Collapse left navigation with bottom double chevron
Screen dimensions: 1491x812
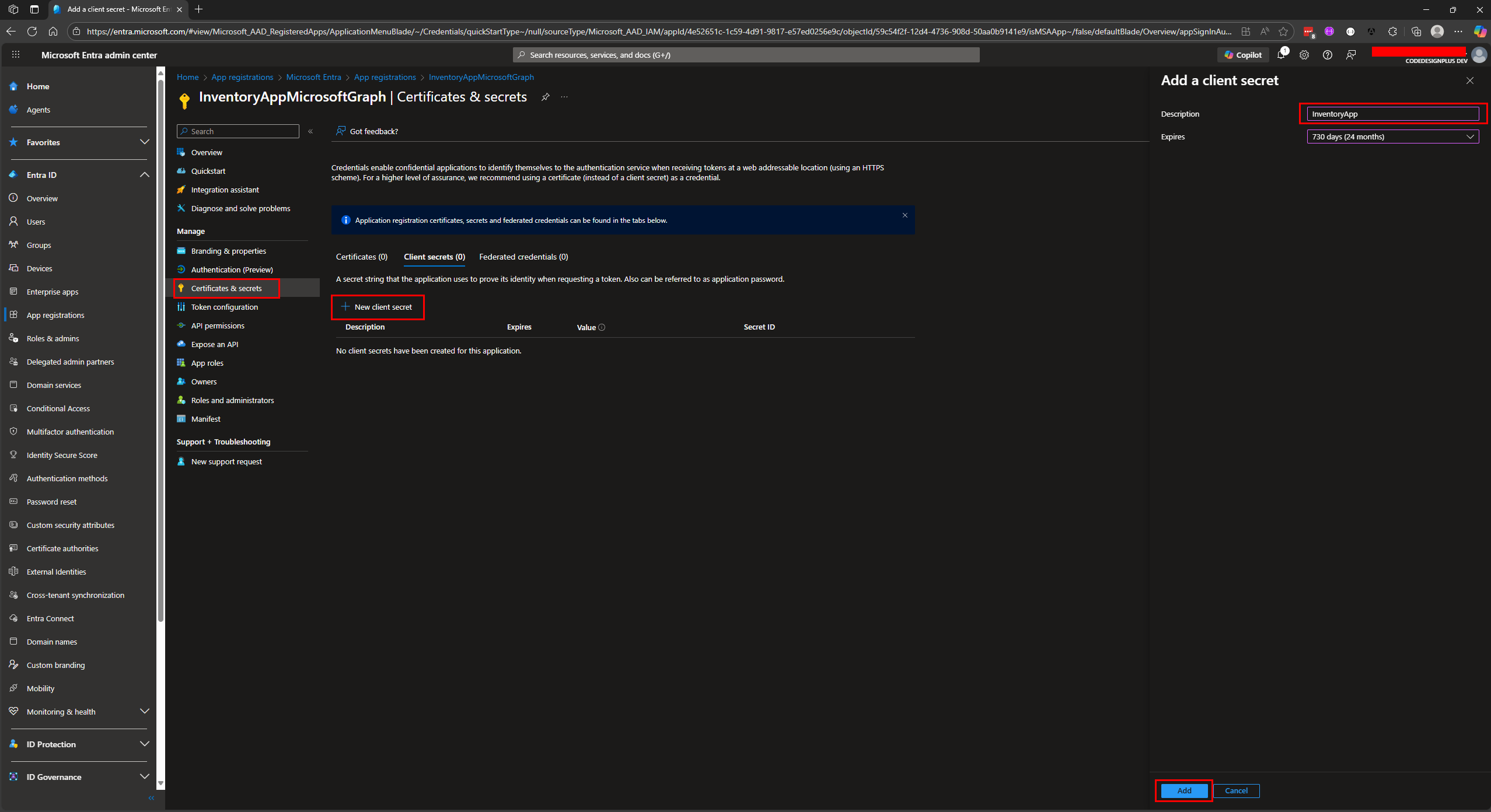click(x=151, y=798)
